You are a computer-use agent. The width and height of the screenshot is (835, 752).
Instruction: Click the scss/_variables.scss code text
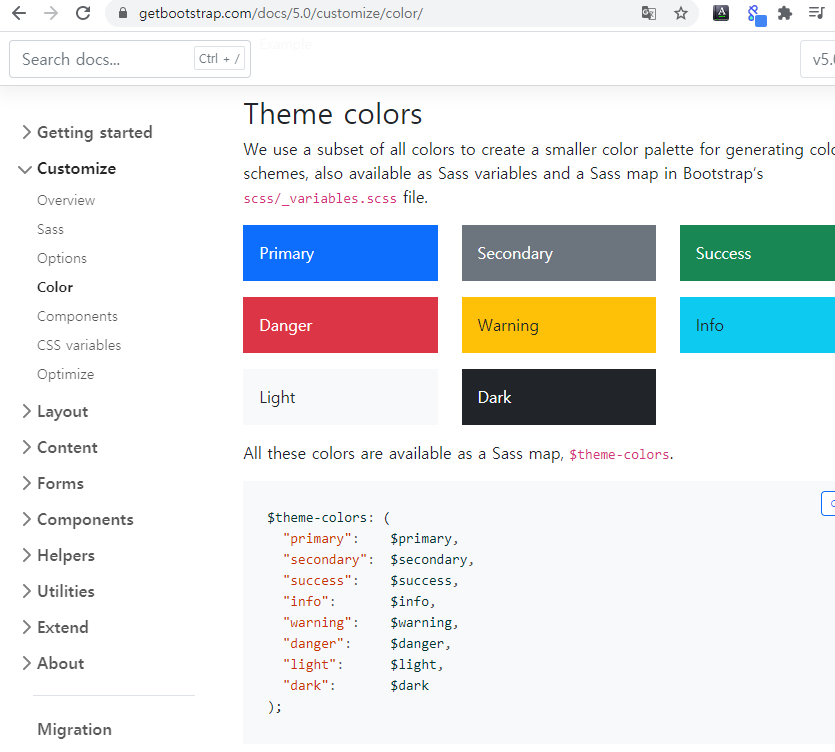pyautogui.click(x=320, y=199)
